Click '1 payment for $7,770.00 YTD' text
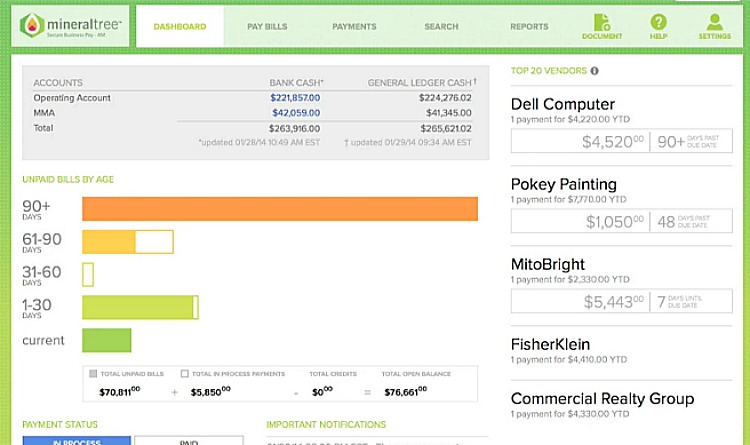This screenshot has width=750, height=445. click(569, 199)
